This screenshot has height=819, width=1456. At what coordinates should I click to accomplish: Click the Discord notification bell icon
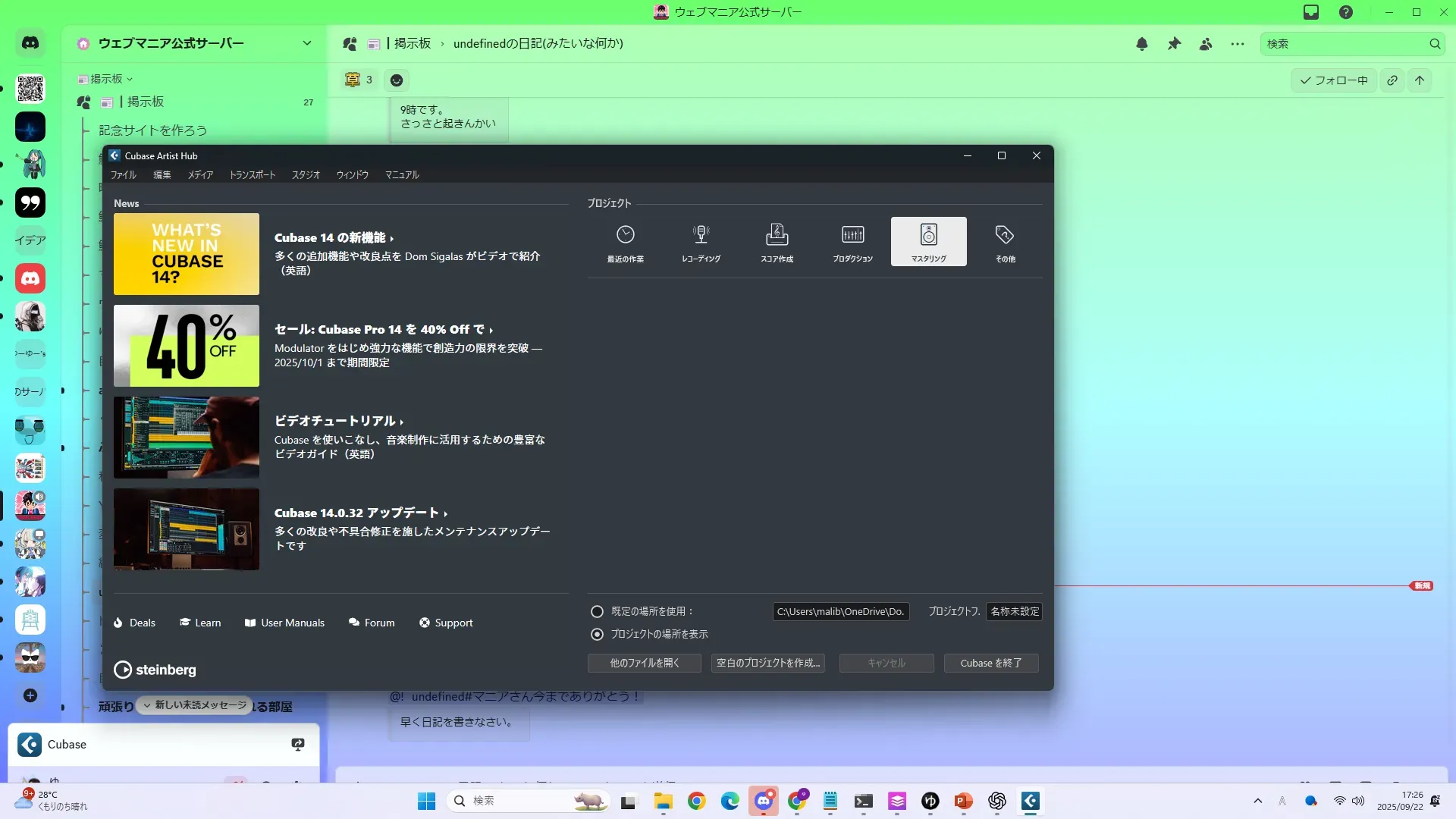(x=1141, y=44)
